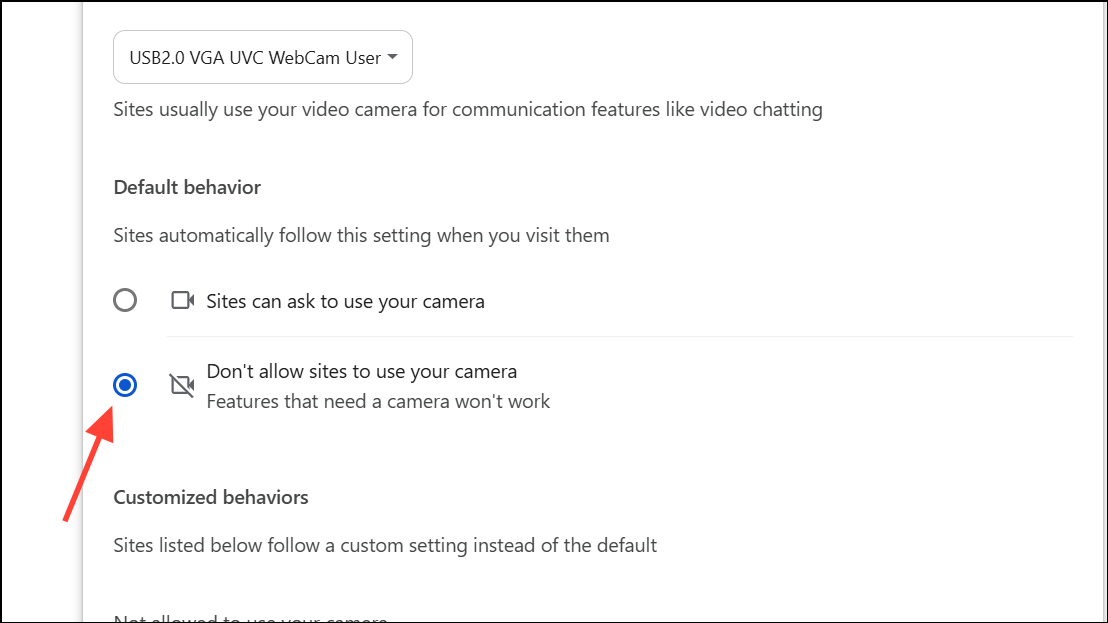Click the cut-off 'Not allowed to use your camera' text
Screen dimensions: 1108x623
[x=250, y=618]
